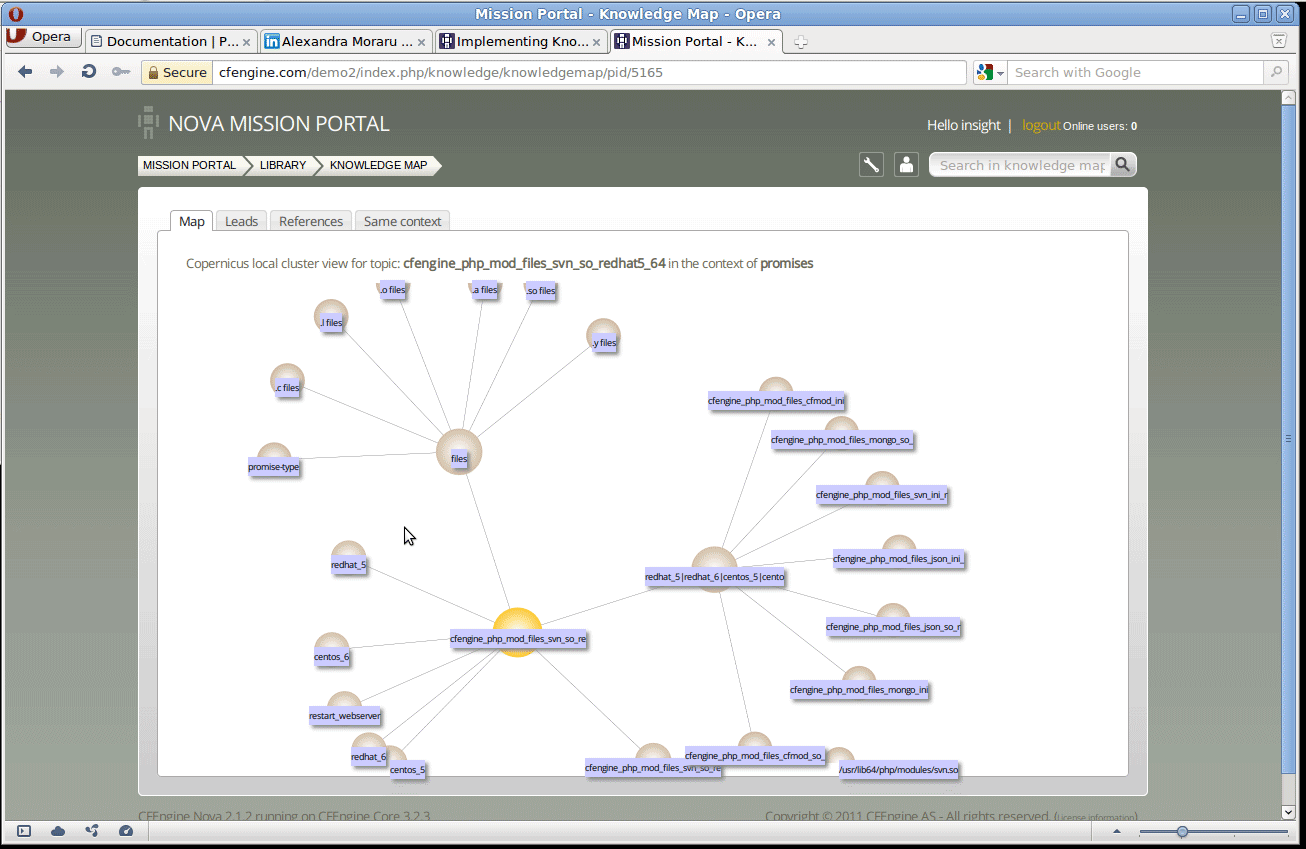Open the Google search engine dropdown
The height and width of the screenshot is (849, 1306).
point(991,72)
